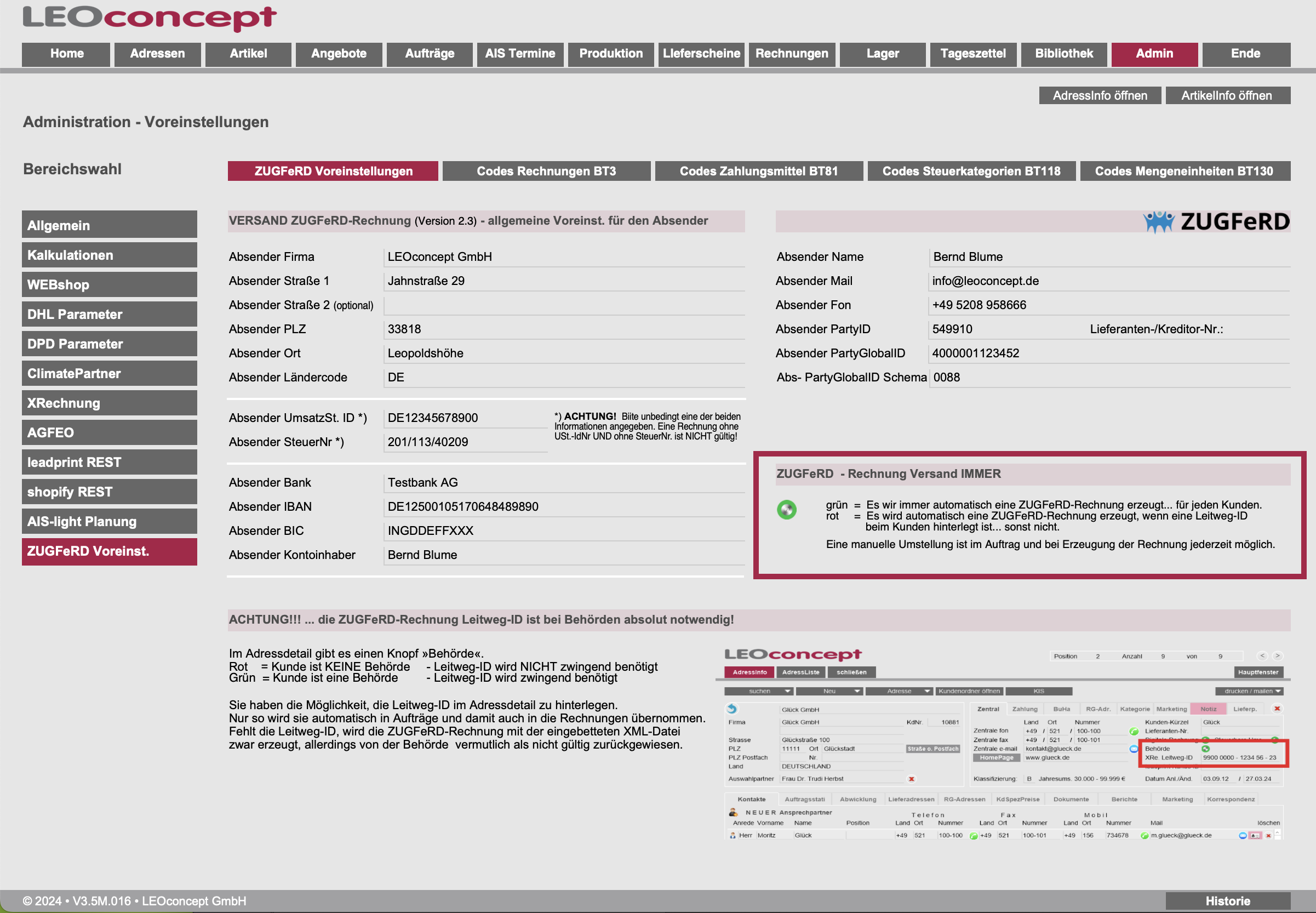Toggle the green ZUGFeRD always-send indicator

pyautogui.click(x=786, y=509)
